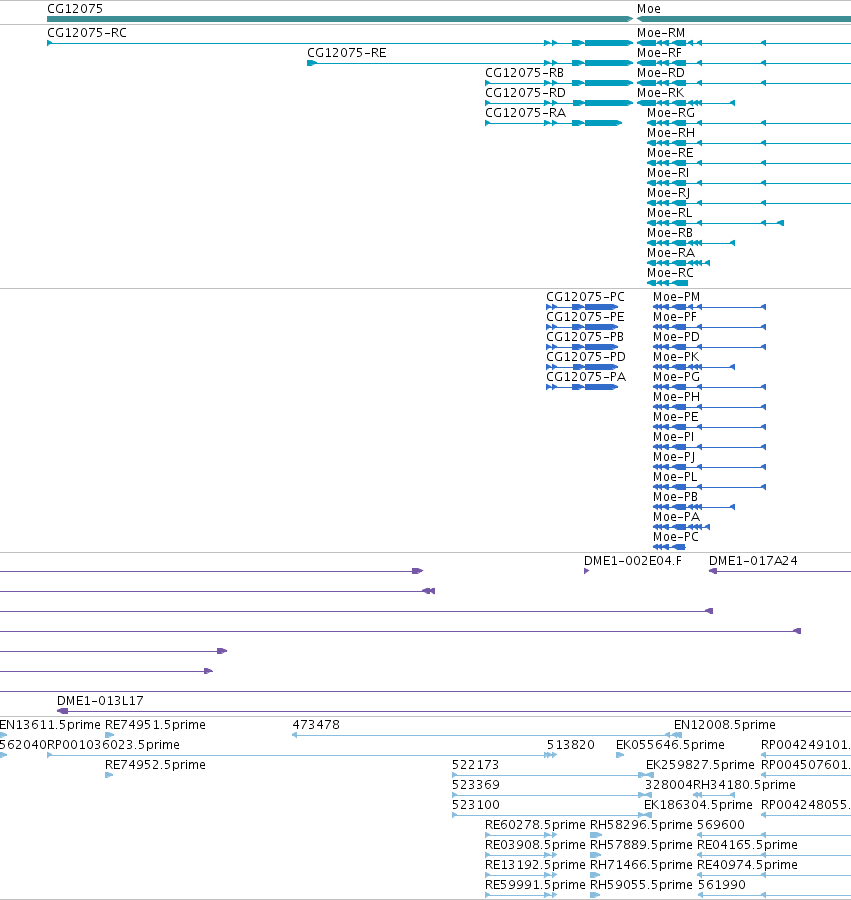Open EST feature RE74951.5prime
Viewport: 851px width, 900px height.
[x=155, y=726]
